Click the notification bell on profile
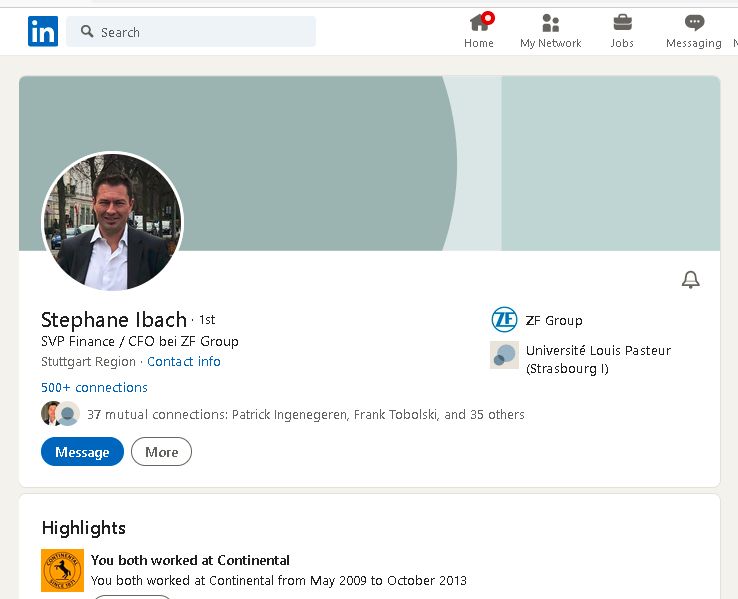 coord(690,280)
